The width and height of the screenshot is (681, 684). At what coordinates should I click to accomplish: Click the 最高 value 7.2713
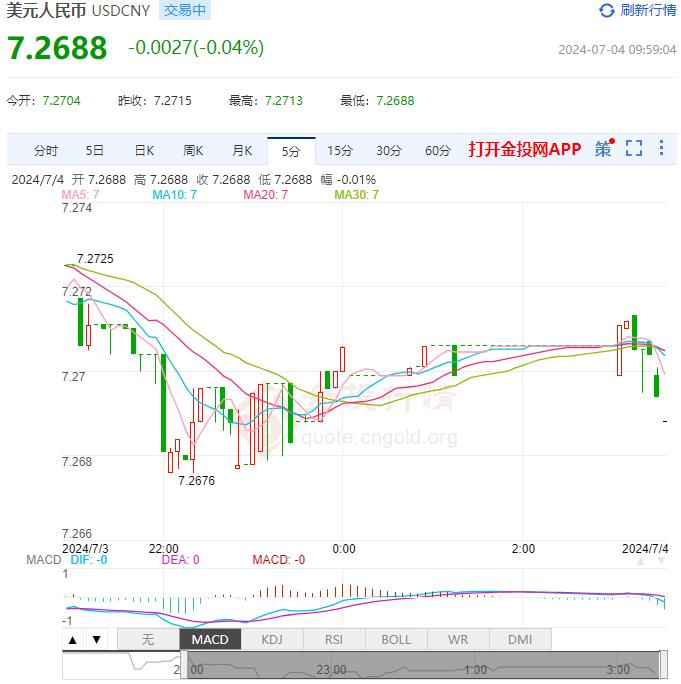pyautogui.click(x=284, y=101)
